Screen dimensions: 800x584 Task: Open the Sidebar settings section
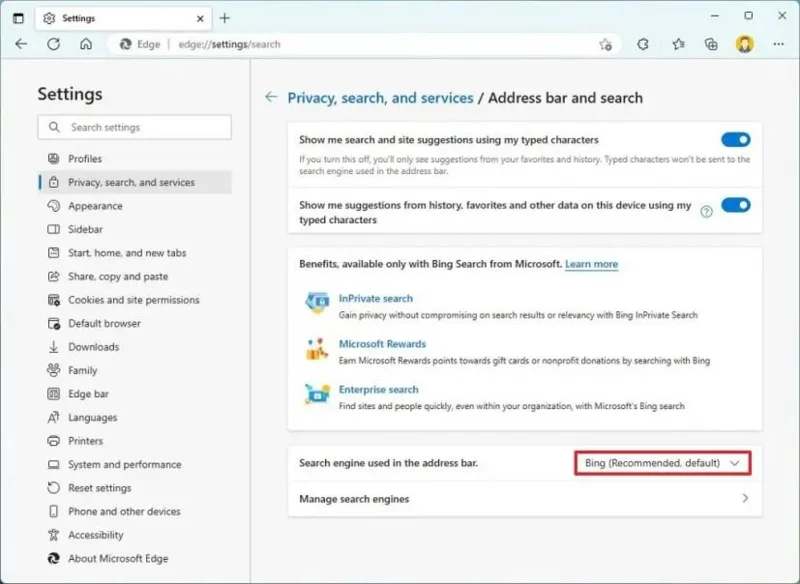click(x=135, y=230)
